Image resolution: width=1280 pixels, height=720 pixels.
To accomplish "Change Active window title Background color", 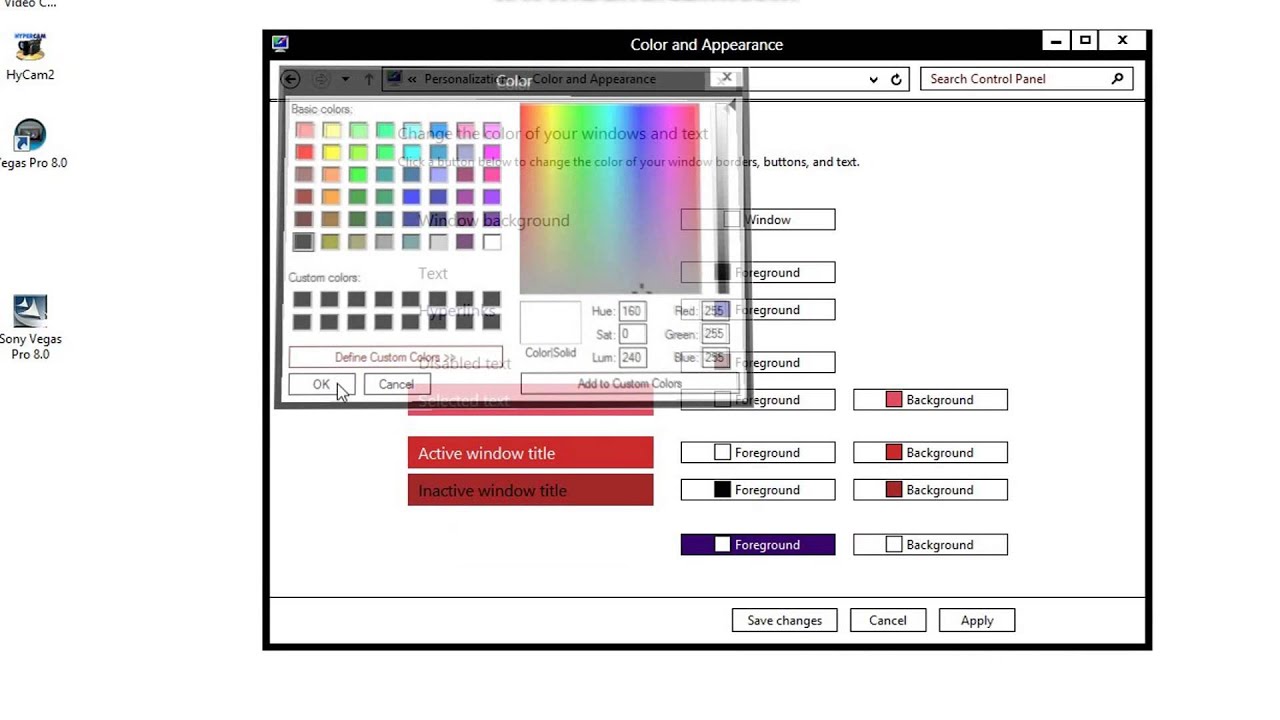I will (930, 453).
